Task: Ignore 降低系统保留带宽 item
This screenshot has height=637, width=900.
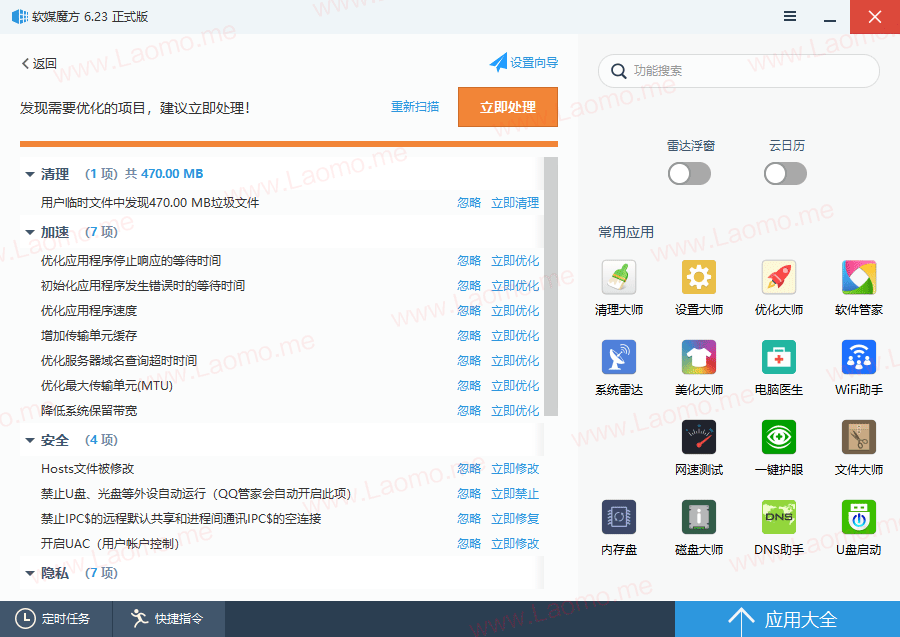Action: pos(469,411)
